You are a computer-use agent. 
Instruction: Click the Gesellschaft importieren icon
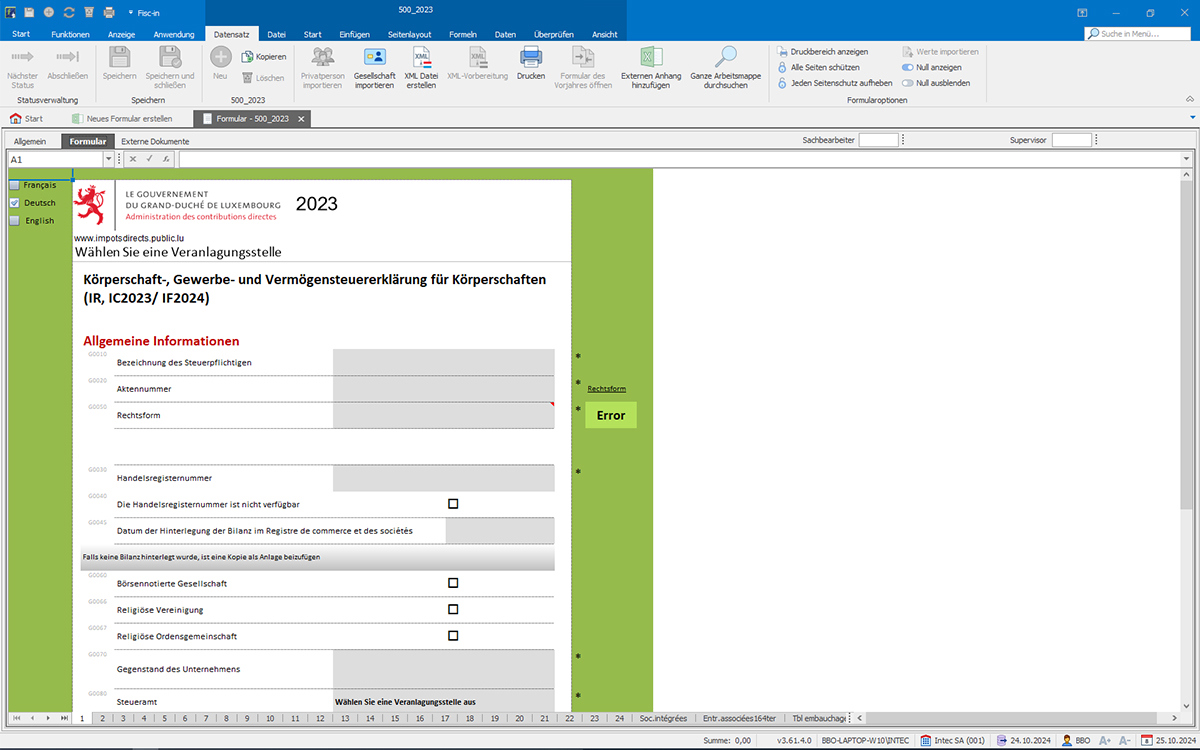click(375, 57)
